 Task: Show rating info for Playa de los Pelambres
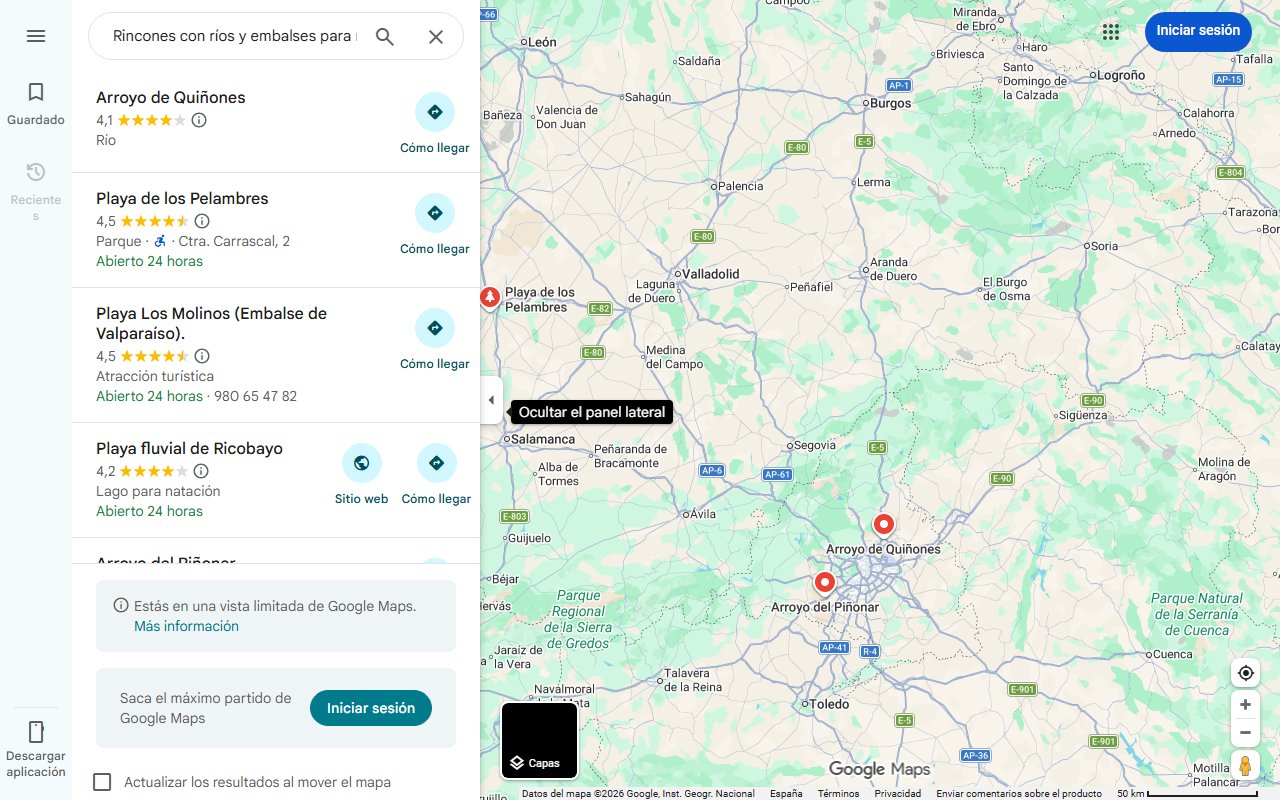[x=202, y=221]
